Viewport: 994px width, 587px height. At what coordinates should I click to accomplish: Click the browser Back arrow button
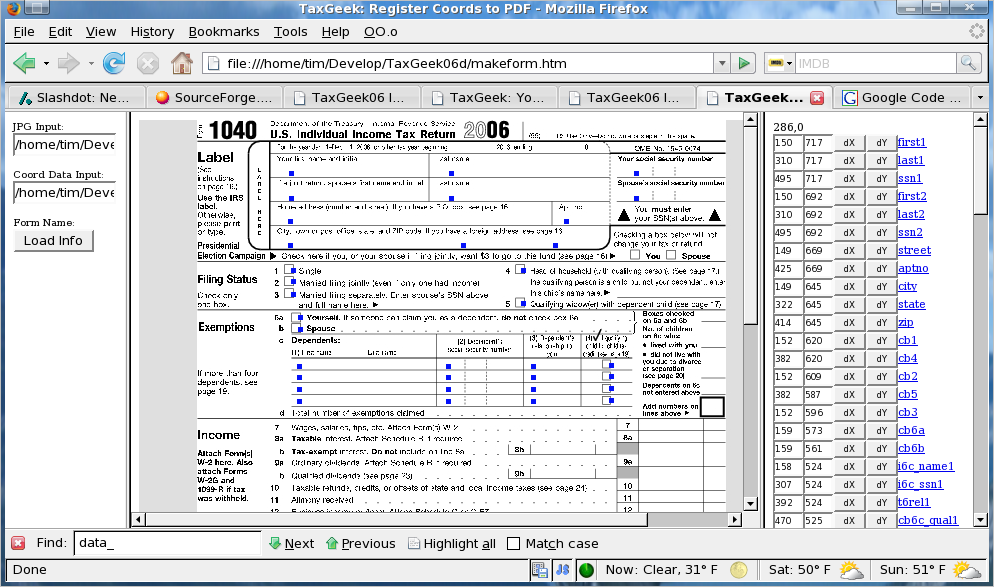(x=25, y=64)
